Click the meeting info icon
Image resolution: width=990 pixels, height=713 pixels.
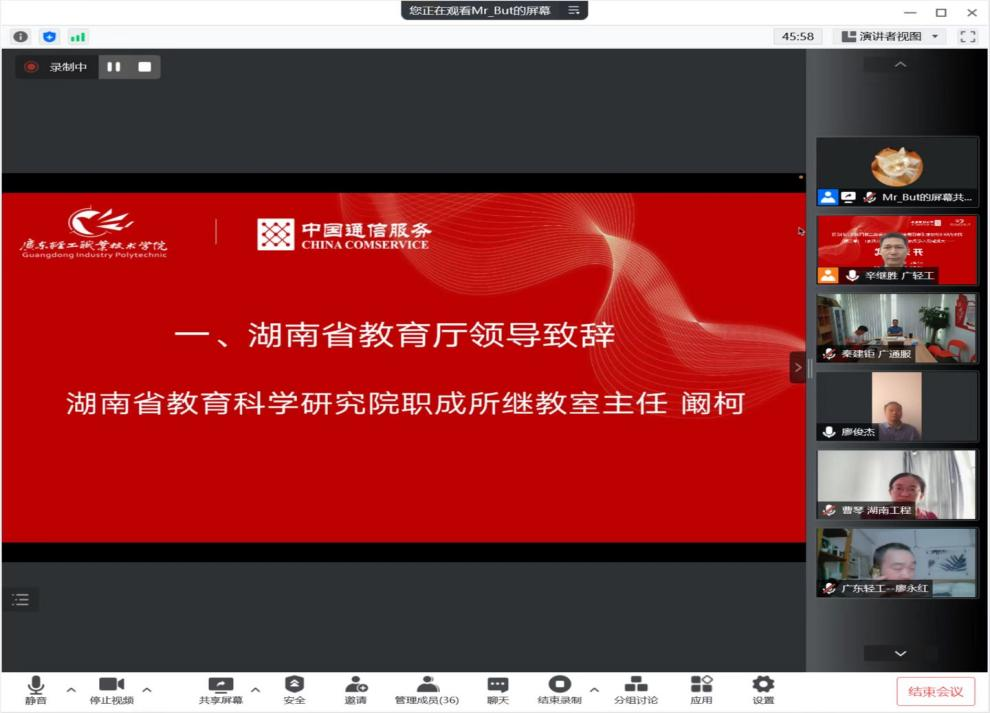(20, 37)
